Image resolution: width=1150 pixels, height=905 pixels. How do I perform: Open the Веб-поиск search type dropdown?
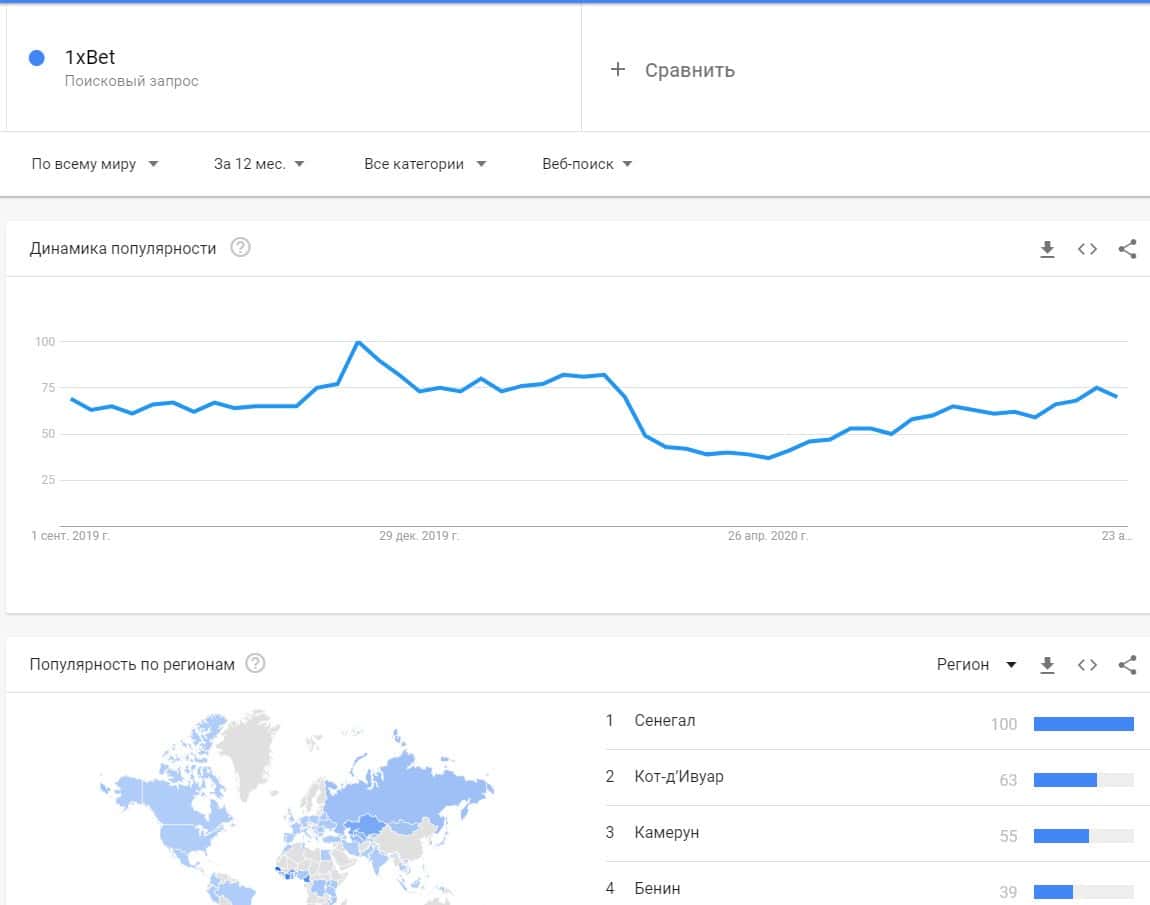point(587,164)
